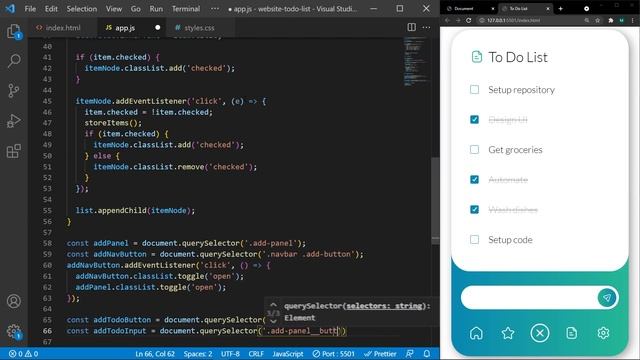The width and height of the screenshot is (640, 360).
Task: Click Port : 5501 Live Server status
Action: [333, 354]
